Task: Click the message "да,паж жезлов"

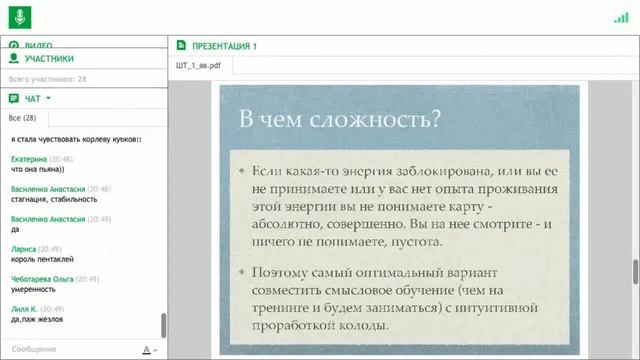Action: click(37, 319)
